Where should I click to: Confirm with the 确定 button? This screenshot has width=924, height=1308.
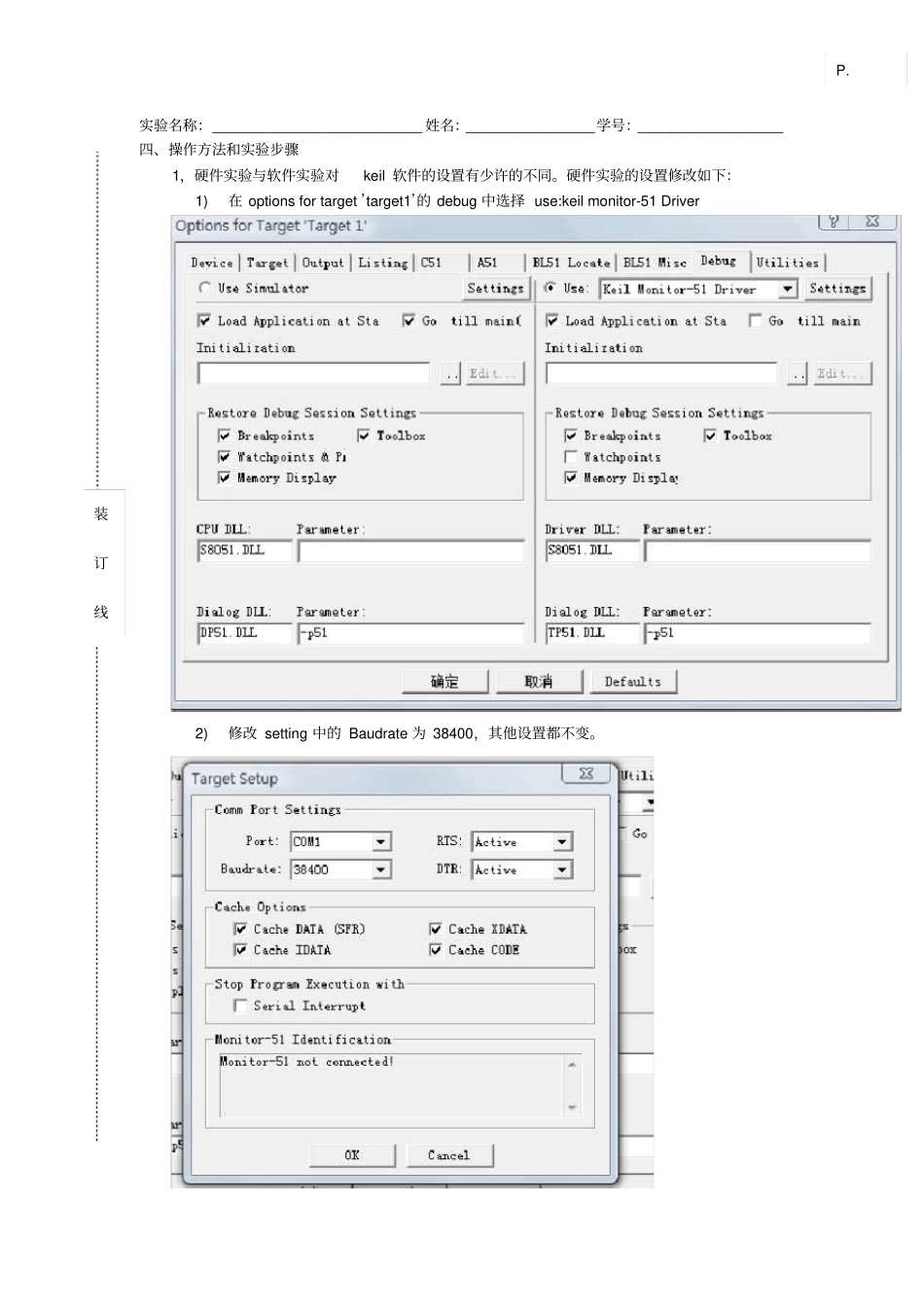pyautogui.click(x=445, y=682)
